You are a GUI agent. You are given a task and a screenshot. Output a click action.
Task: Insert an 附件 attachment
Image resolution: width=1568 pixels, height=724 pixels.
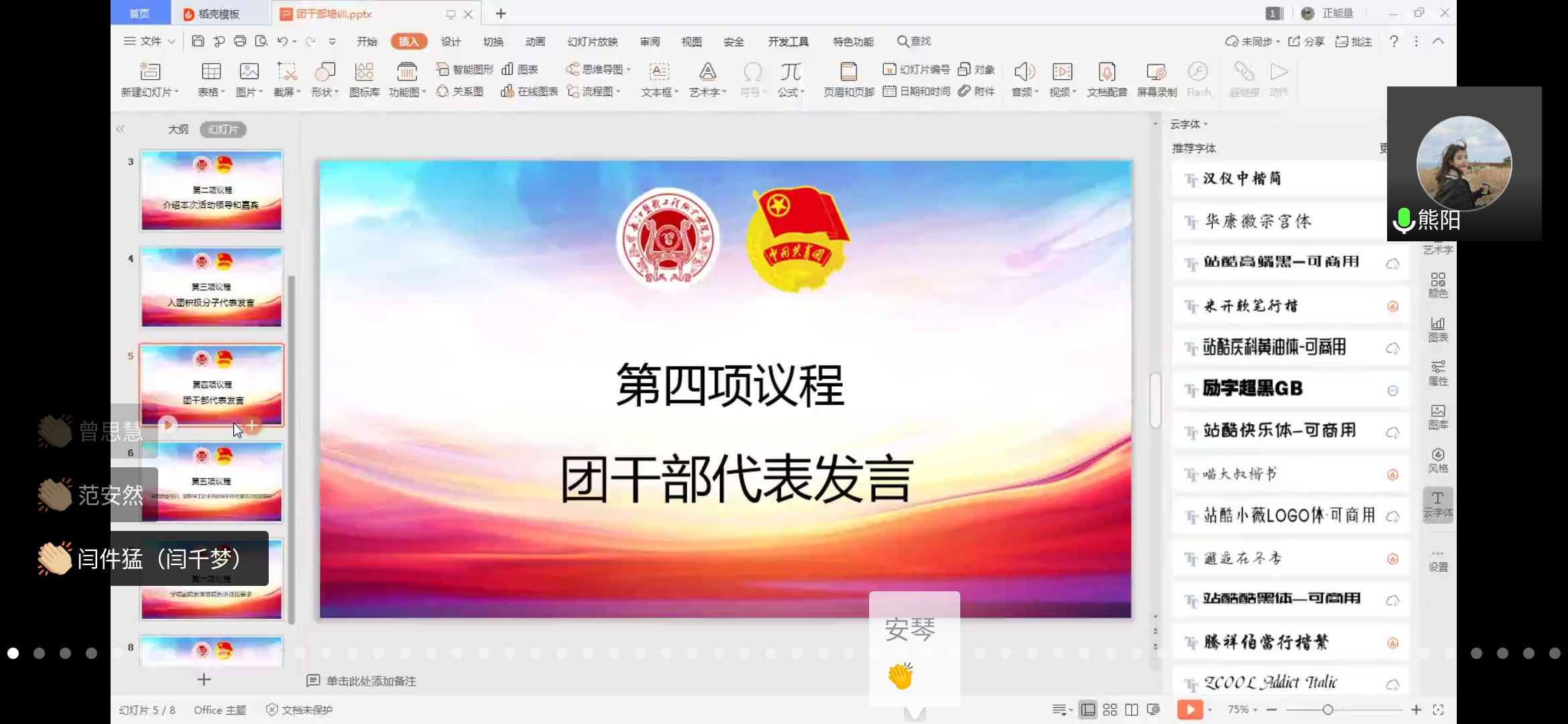[976, 91]
